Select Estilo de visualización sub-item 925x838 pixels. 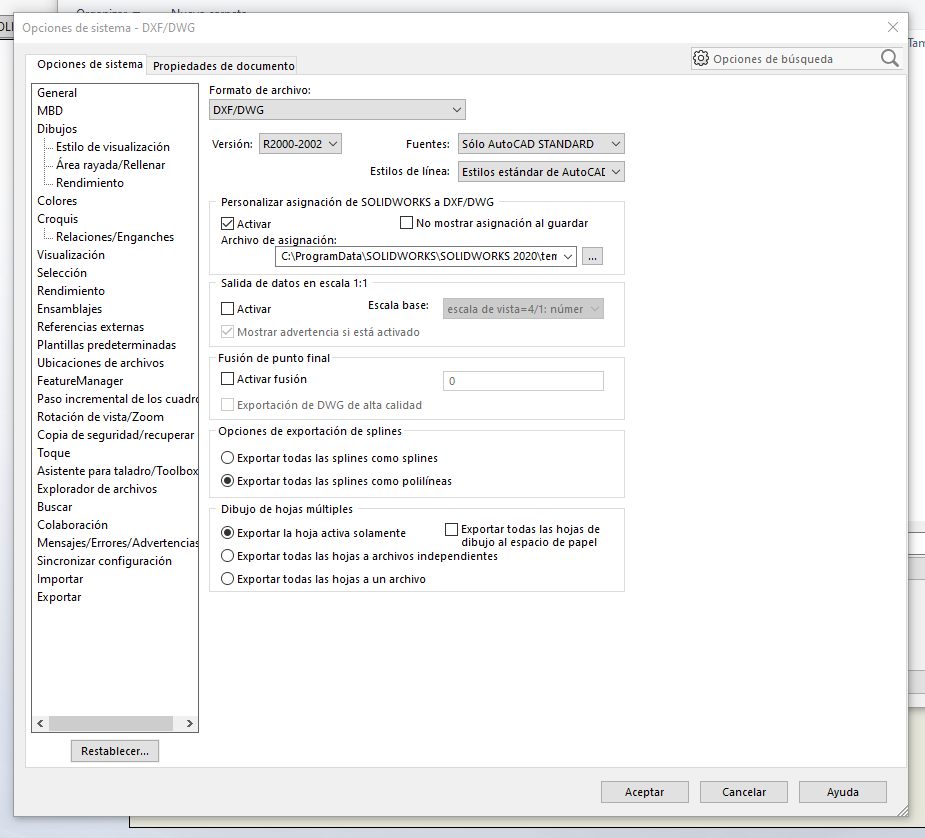click(x=113, y=147)
